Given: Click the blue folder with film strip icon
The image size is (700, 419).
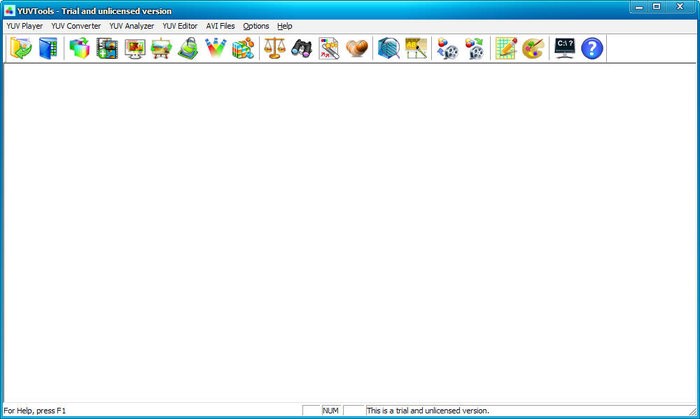Looking at the screenshot, I should (48, 48).
